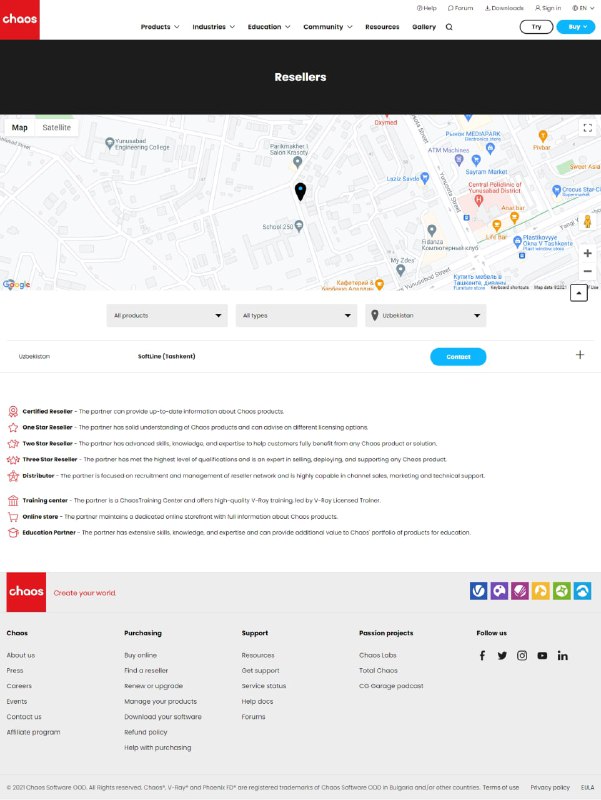Image resolution: width=601 pixels, height=800 pixels.
Task: Click the Google logo on the map
Action: tap(16, 284)
